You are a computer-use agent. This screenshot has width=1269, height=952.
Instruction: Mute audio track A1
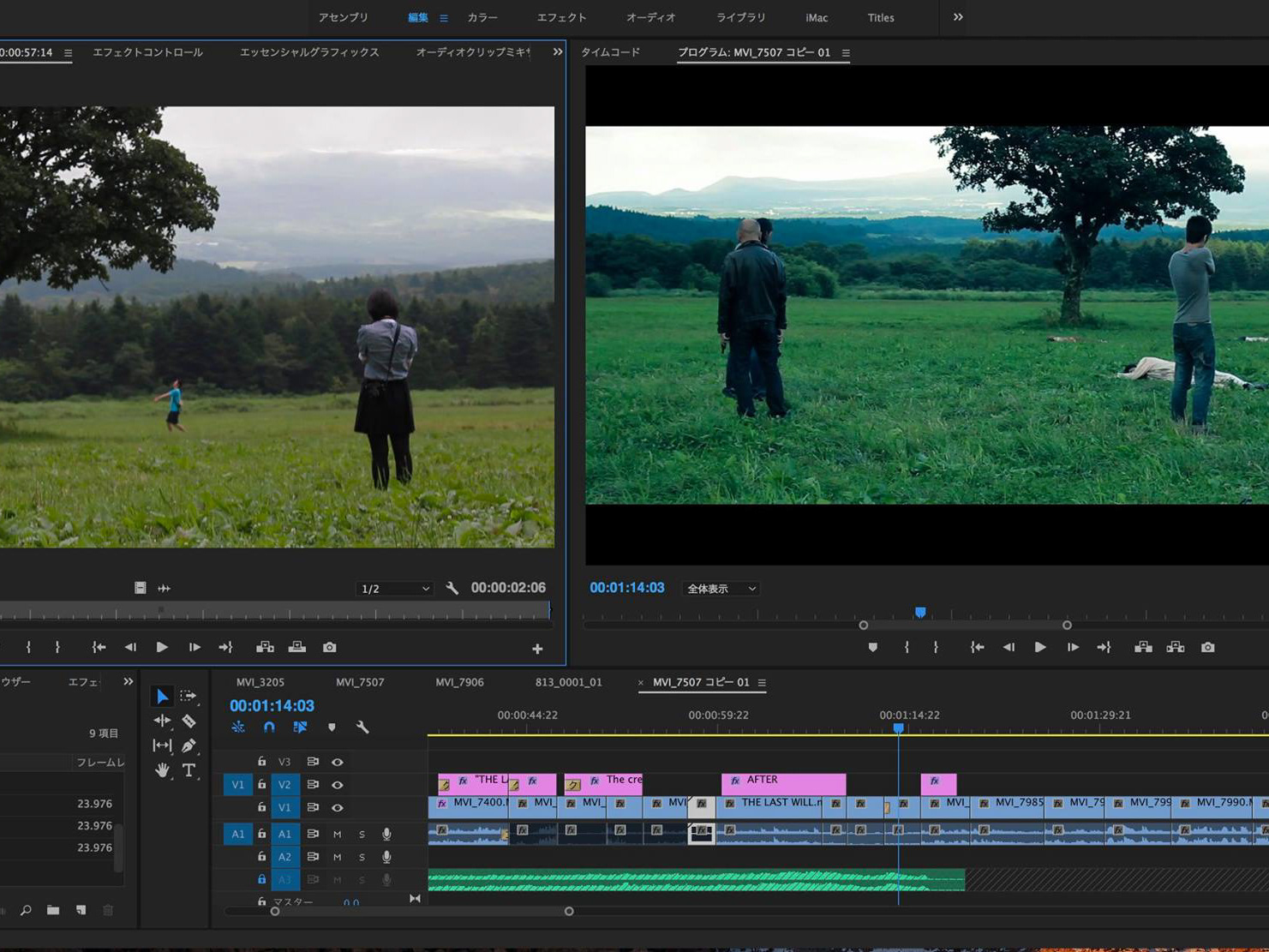[338, 834]
